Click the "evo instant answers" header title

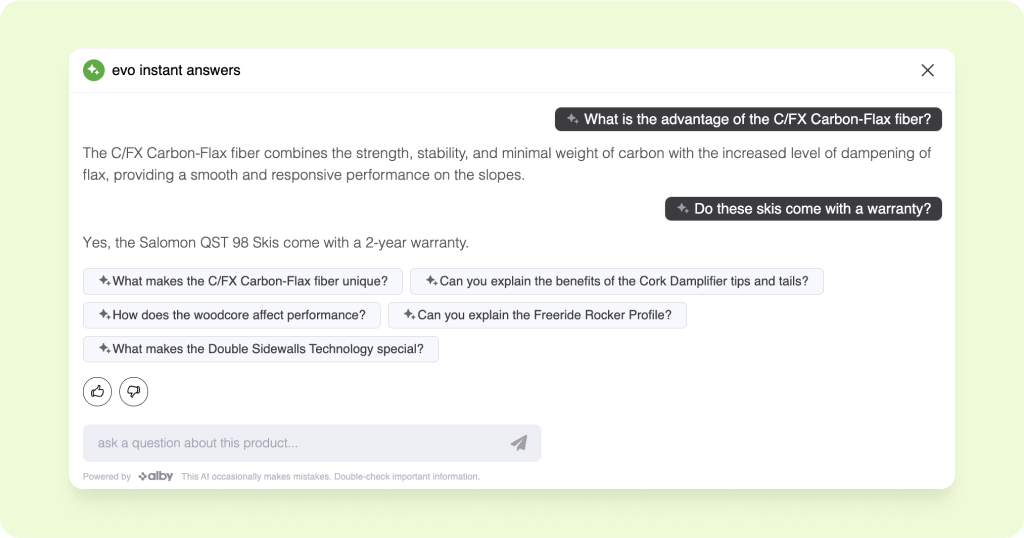tap(176, 70)
